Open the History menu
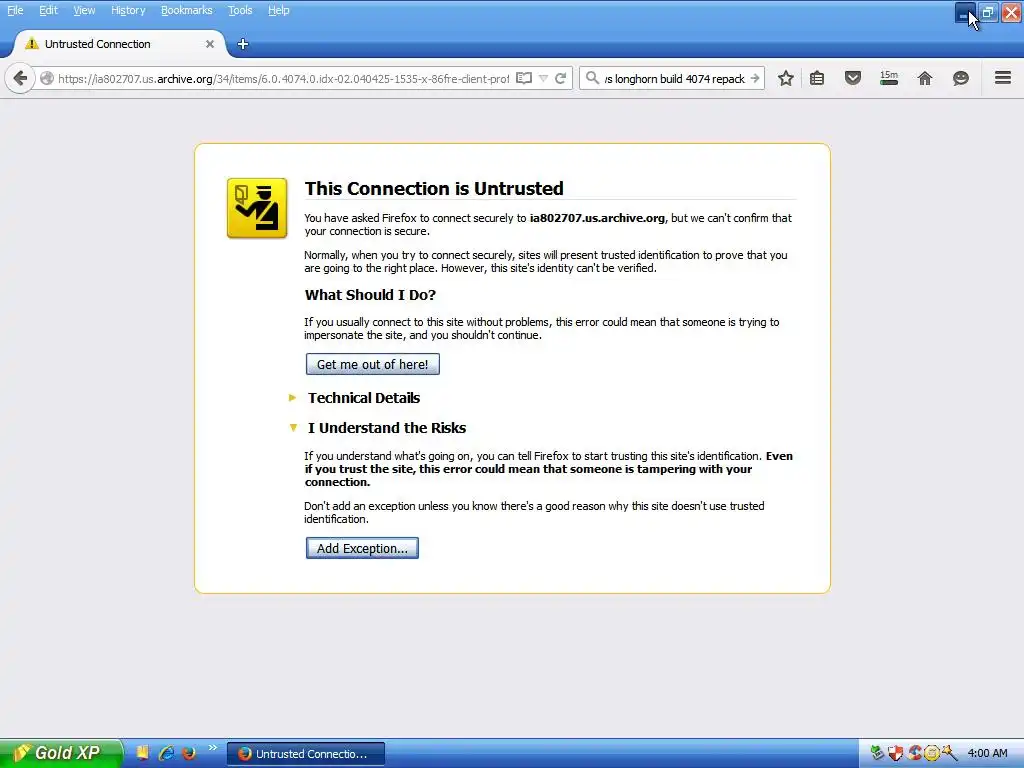Viewport: 1024px width, 768px height. pos(128,10)
